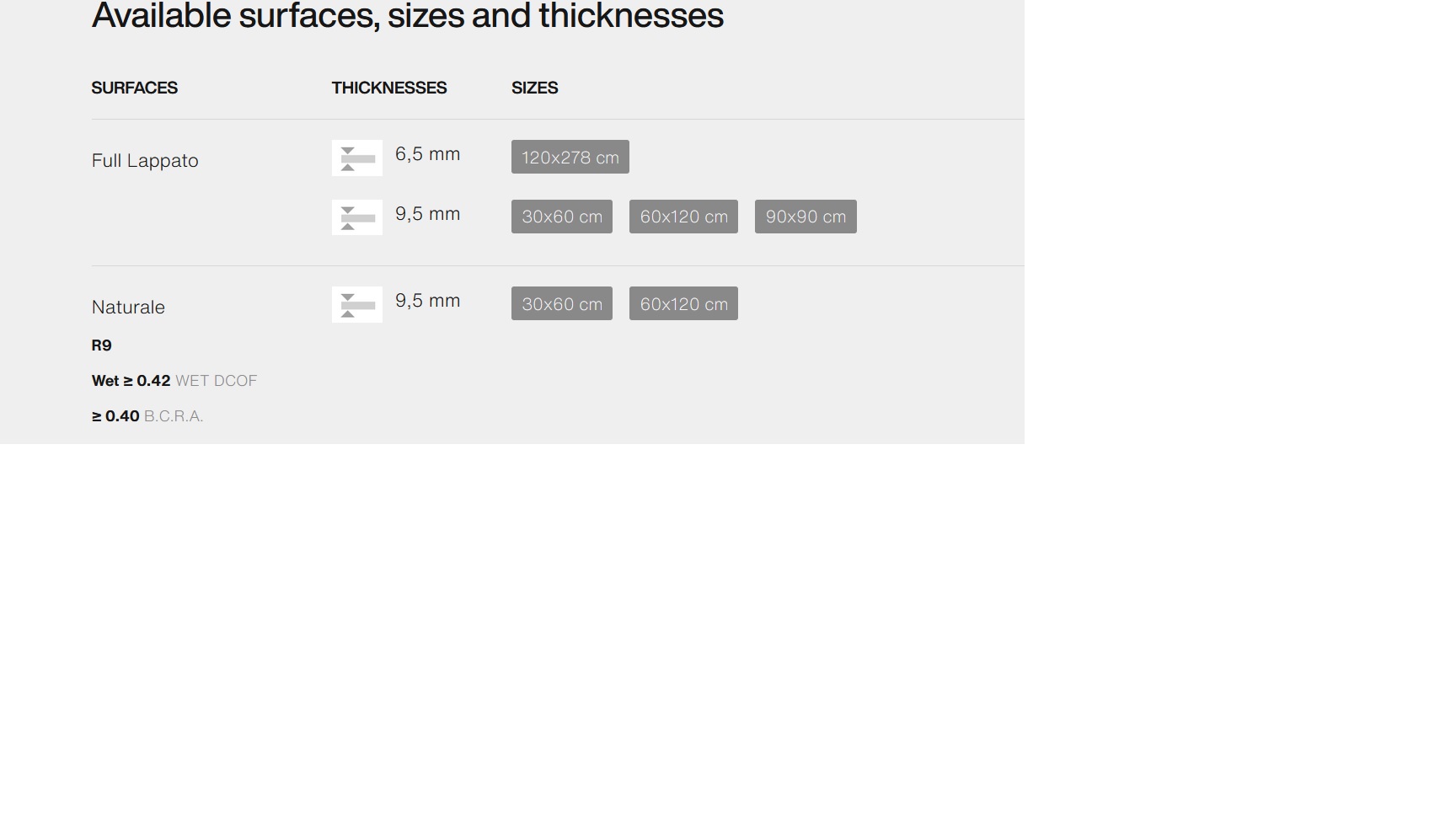Screen dimensions: 1456x819
Task: Choose Full Lappato 60x120 cm size
Action: click(x=683, y=217)
